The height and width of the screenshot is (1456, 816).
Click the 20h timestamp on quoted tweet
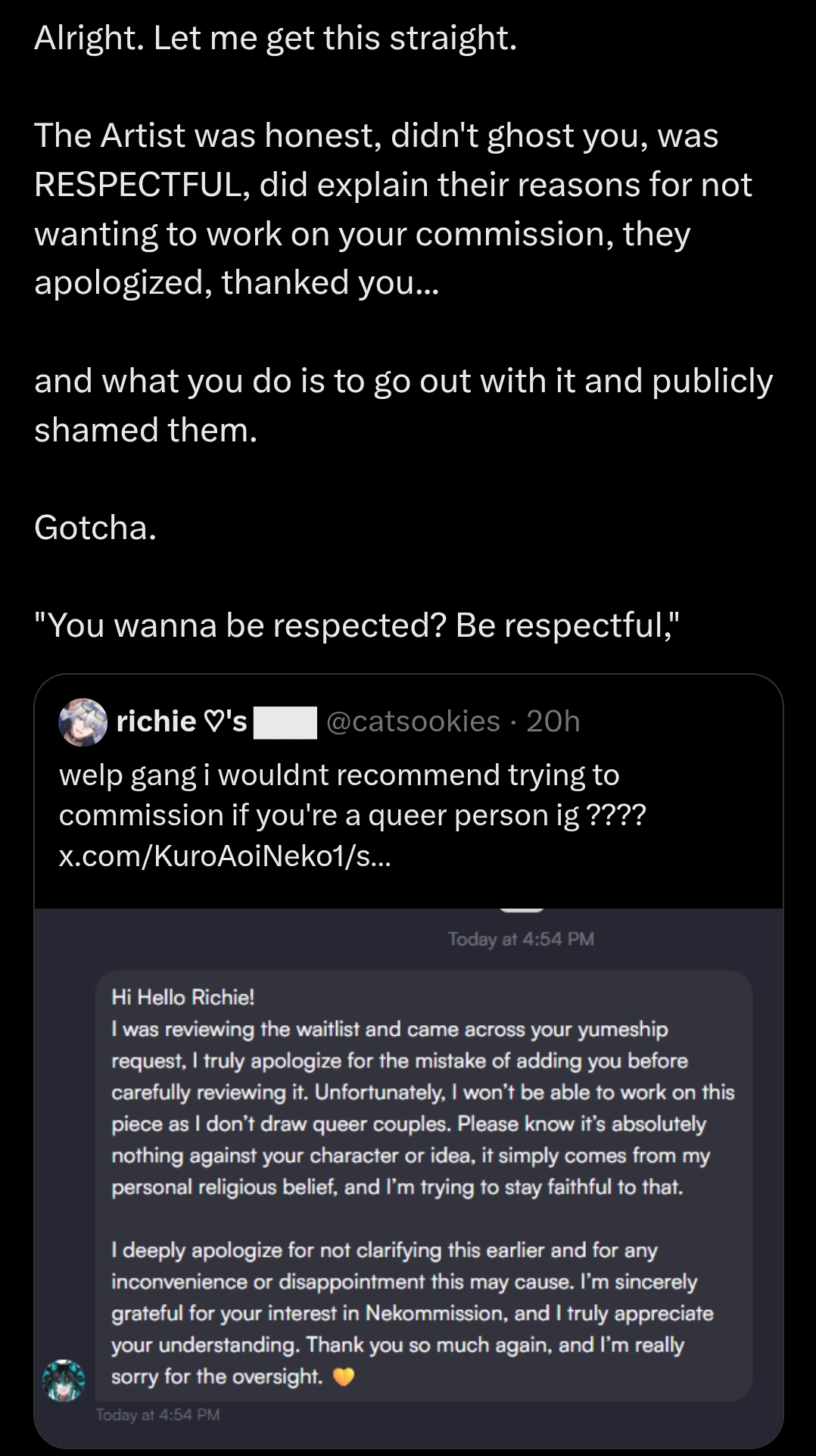pos(553,722)
